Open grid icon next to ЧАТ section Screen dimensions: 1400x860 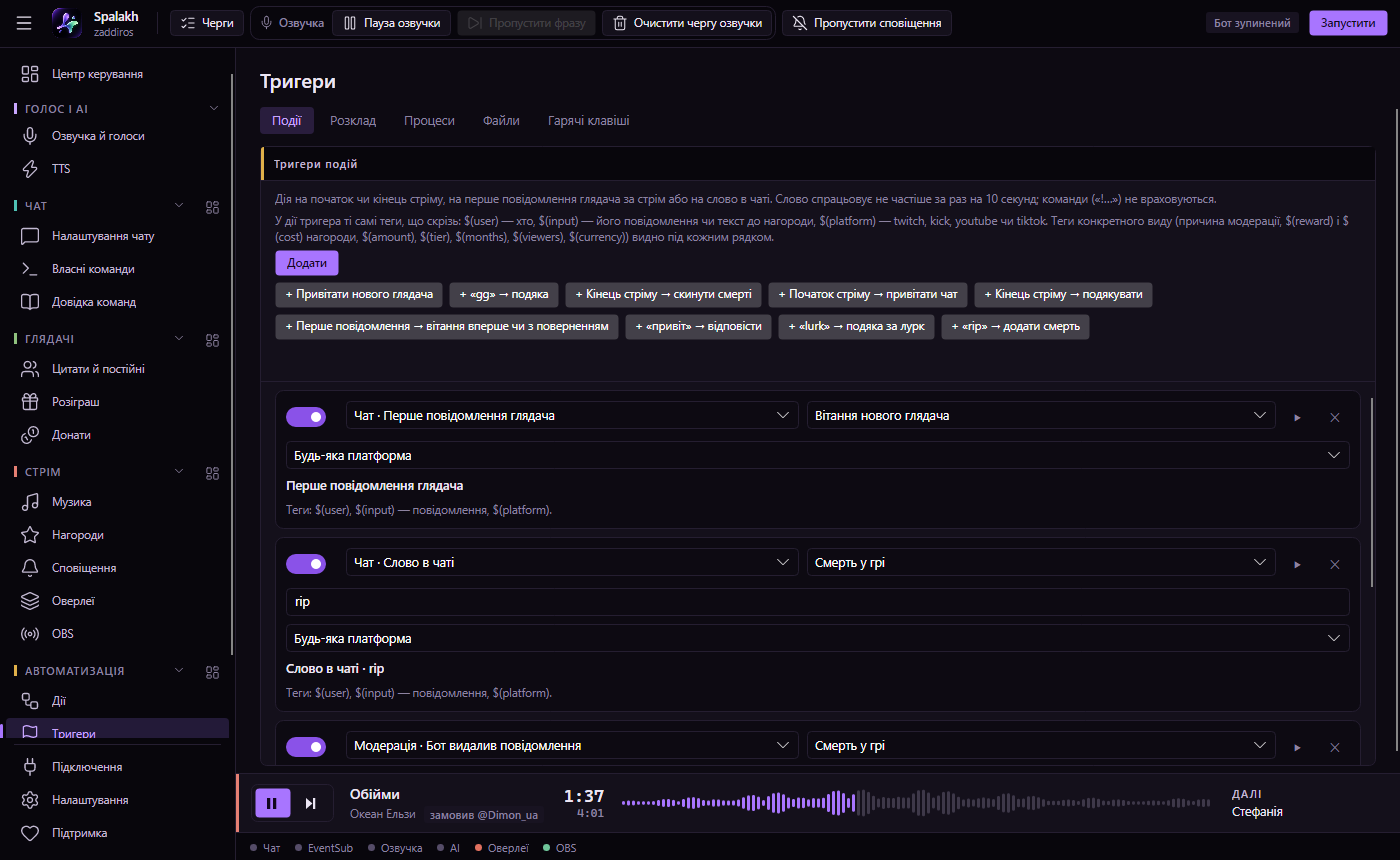pyautogui.click(x=212, y=207)
